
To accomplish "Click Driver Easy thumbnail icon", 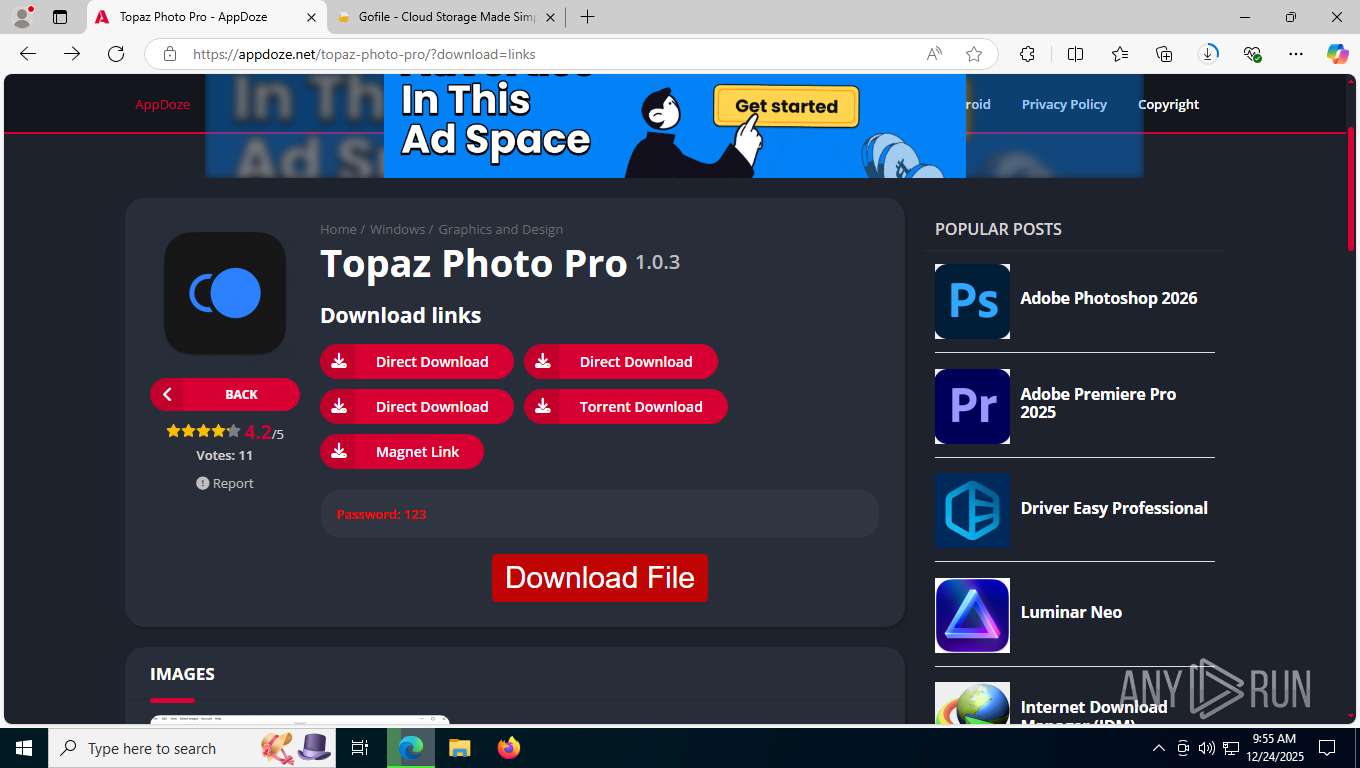I will coord(972,511).
